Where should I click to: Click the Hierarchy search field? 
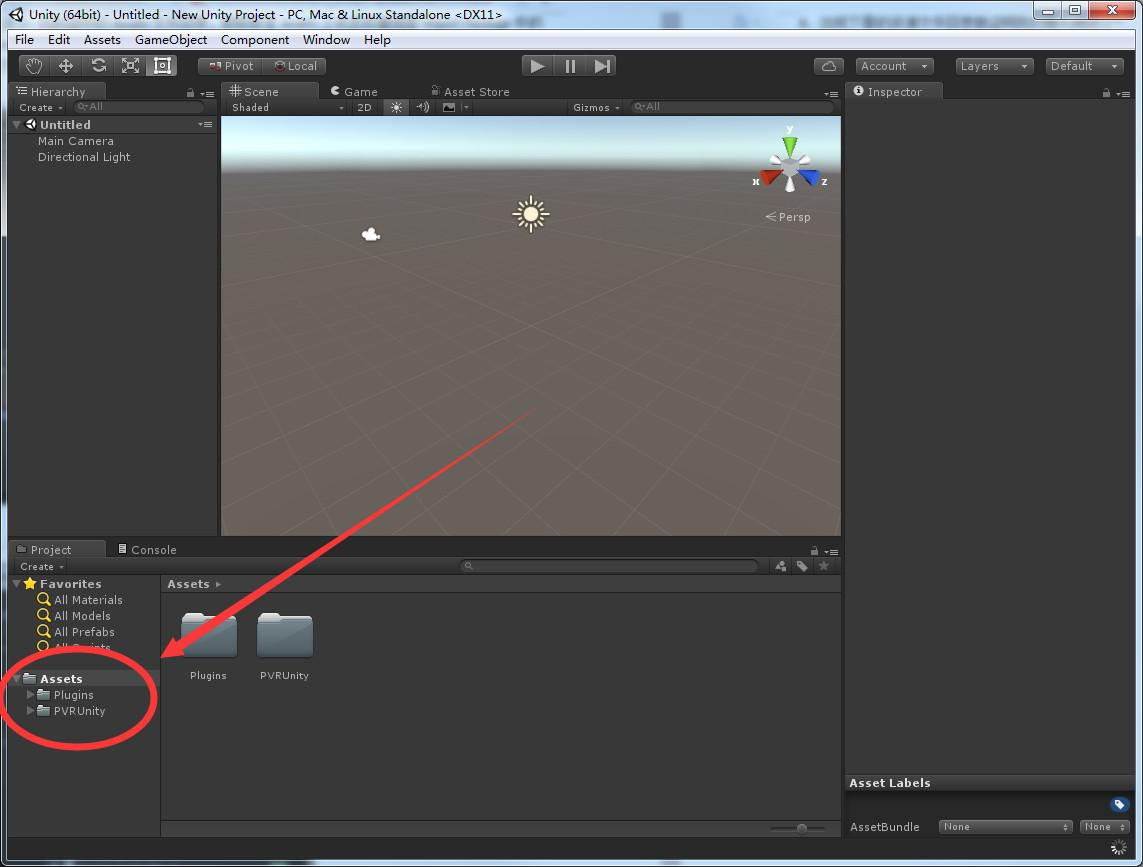pyautogui.click(x=139, y=107)
